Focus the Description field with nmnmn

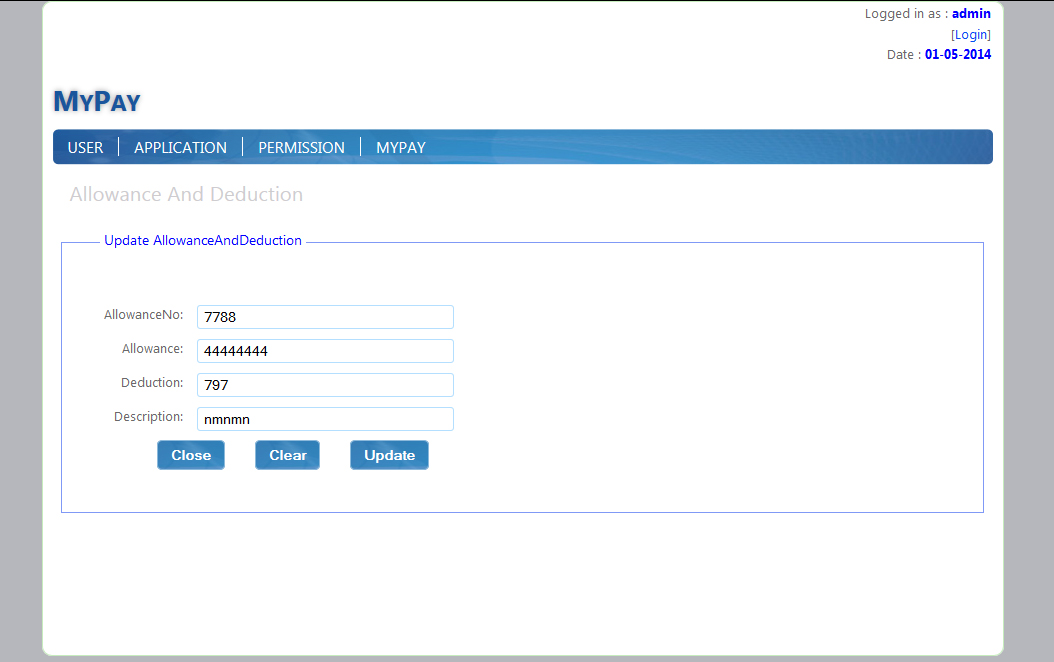pyautogui.click(x=325, y=419)
